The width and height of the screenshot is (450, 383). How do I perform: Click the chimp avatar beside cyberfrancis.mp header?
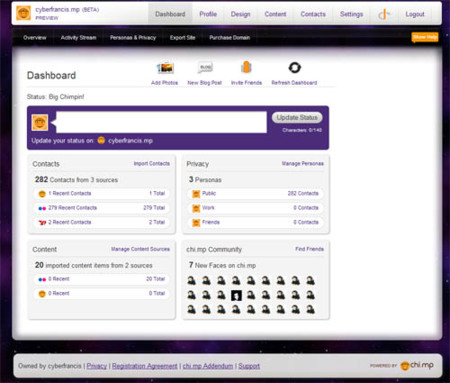click(x=23, y=13)
